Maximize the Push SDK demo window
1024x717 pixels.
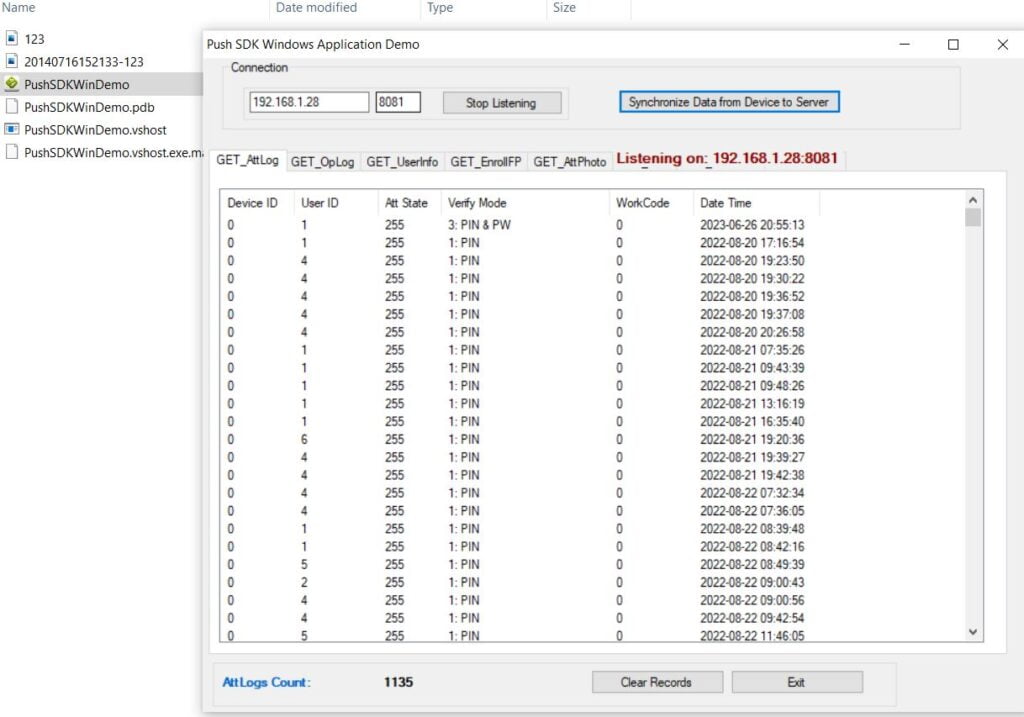tap(953, 44)
